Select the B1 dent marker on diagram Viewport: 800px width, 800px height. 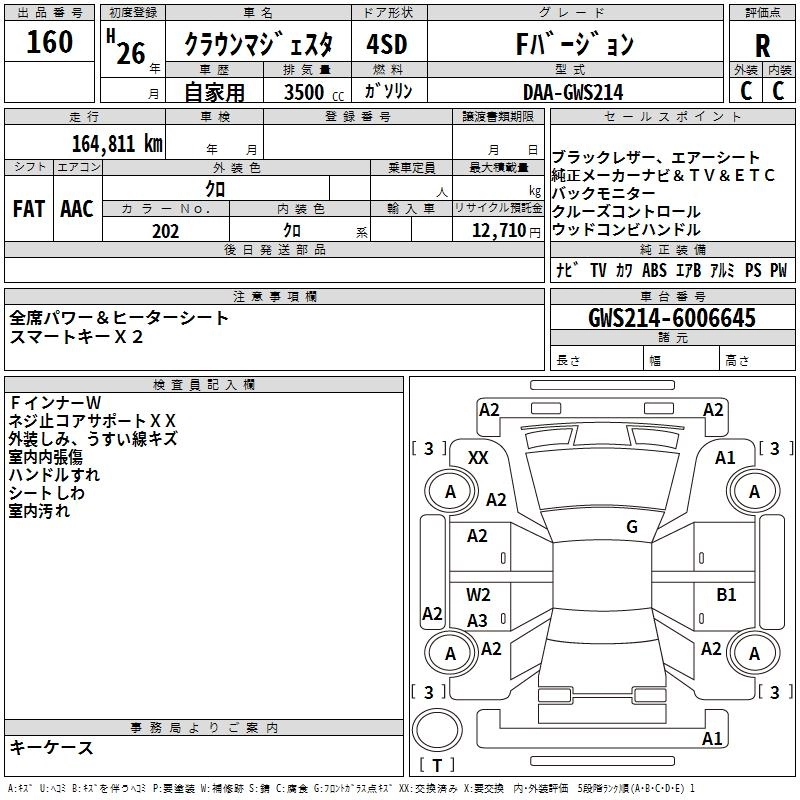click(726, 594)
